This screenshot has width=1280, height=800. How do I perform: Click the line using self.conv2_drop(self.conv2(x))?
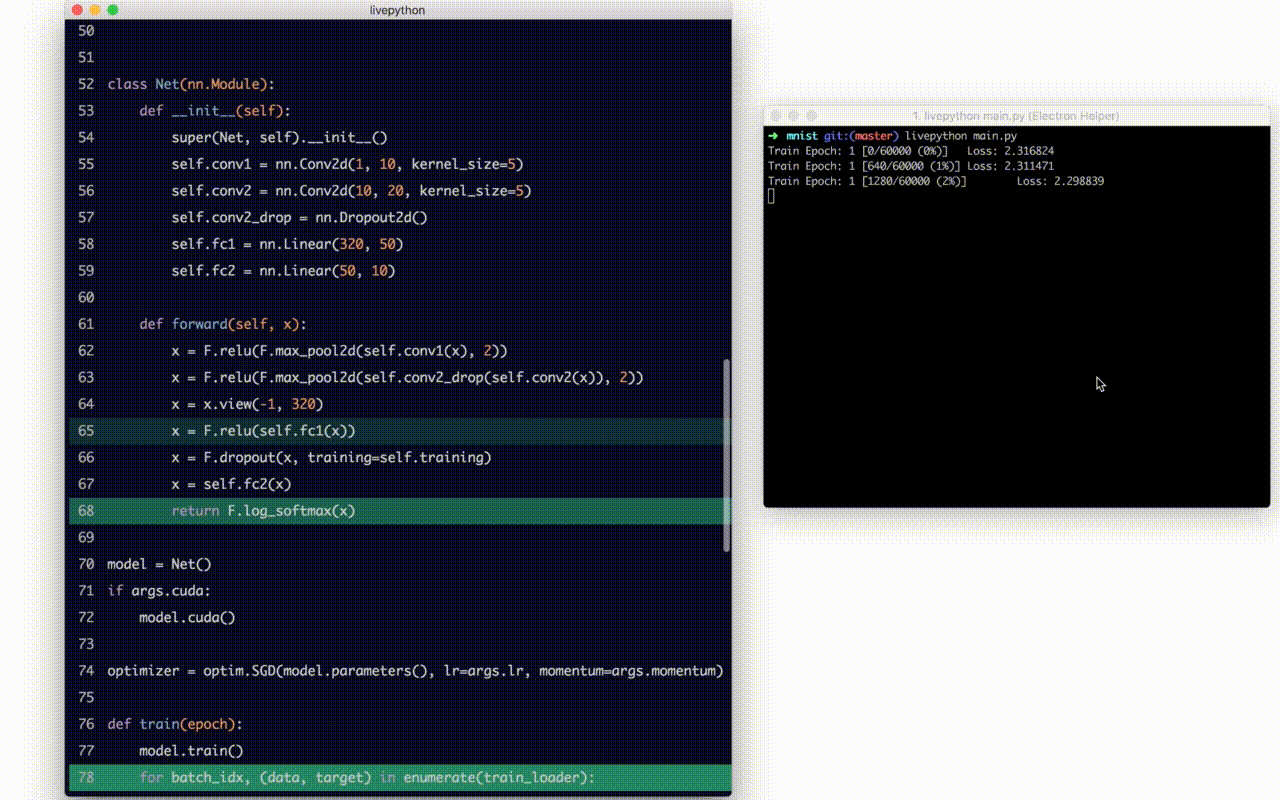point(407,377)
